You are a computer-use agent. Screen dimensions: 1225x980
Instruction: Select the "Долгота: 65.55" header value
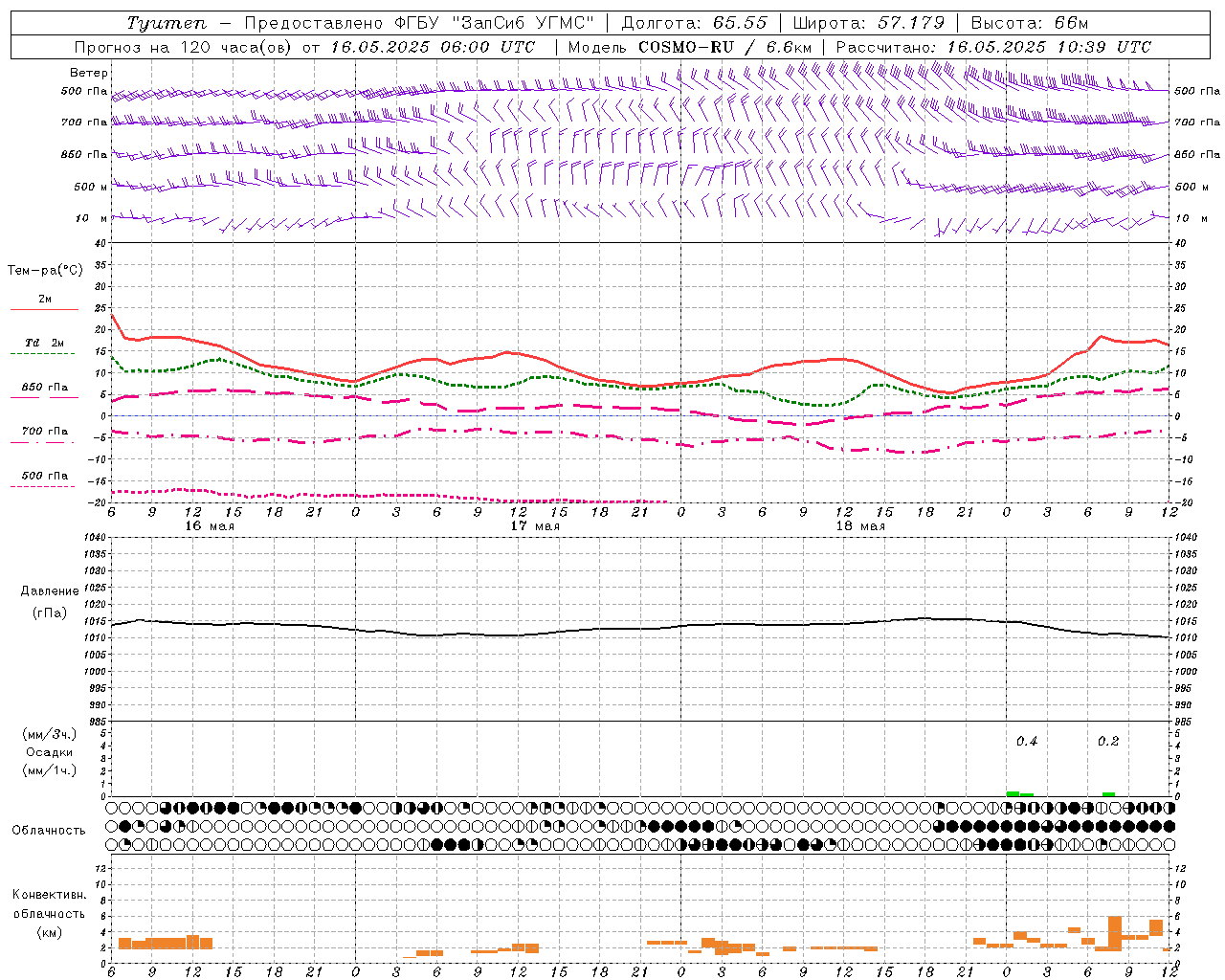coord(694,23)
